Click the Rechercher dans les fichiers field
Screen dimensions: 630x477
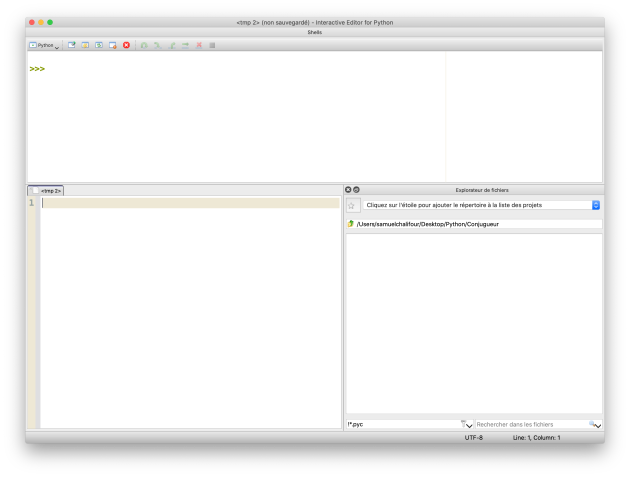click(530, 425)
